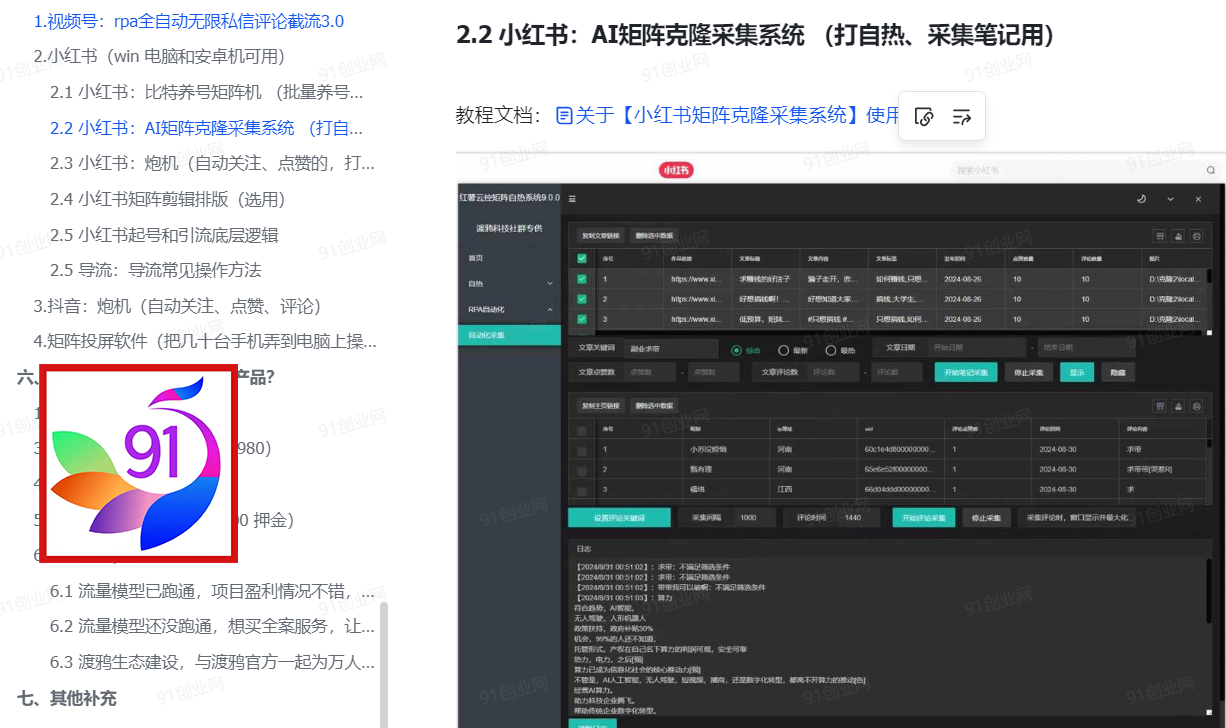The height and width of the screenshot is (728, 1226).
Task: Select the 最热 radio button
Action: tap(830, 350)
